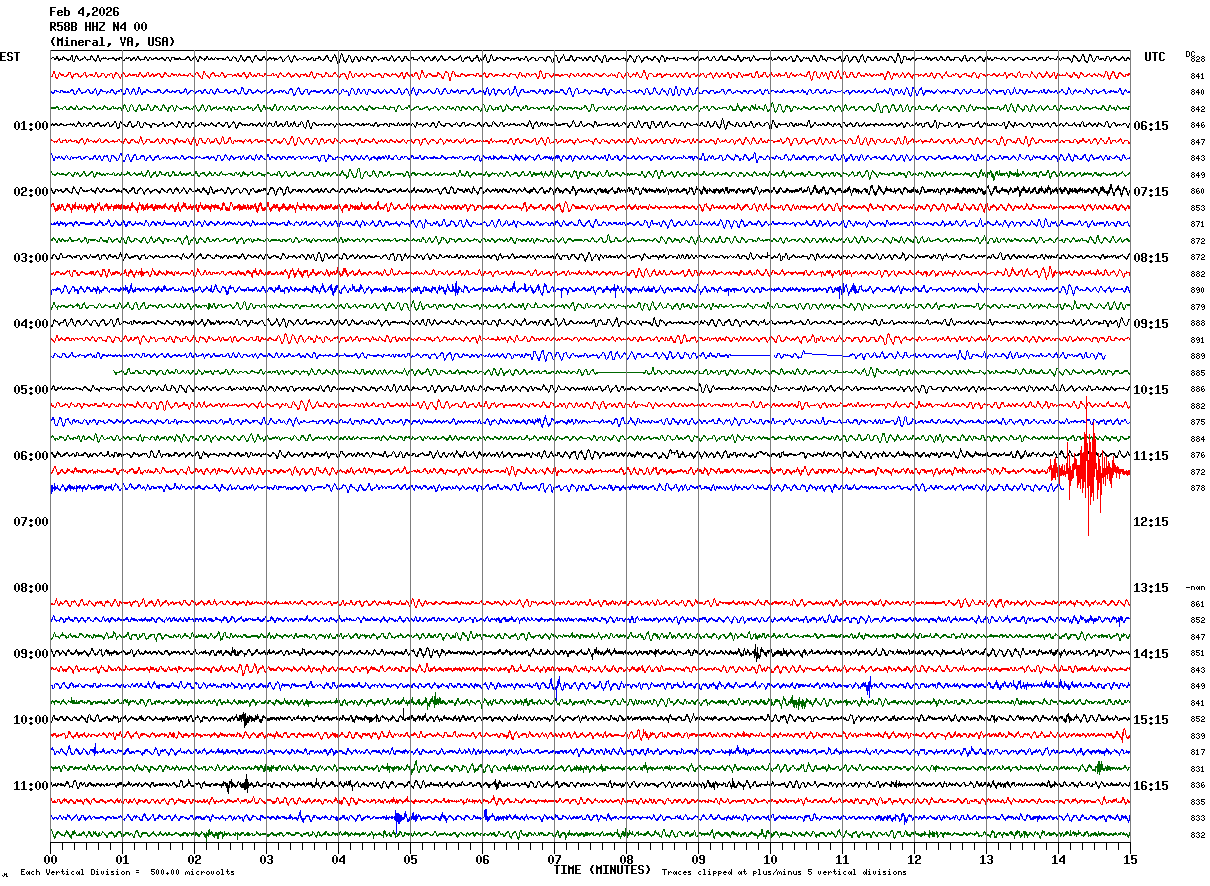
Task: Click the DC offset value 860
Action: tap(1198, 192)
